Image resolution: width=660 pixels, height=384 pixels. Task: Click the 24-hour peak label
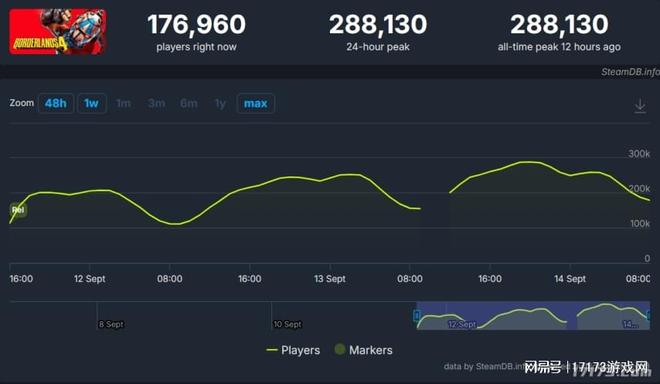(x=378, y=47)
